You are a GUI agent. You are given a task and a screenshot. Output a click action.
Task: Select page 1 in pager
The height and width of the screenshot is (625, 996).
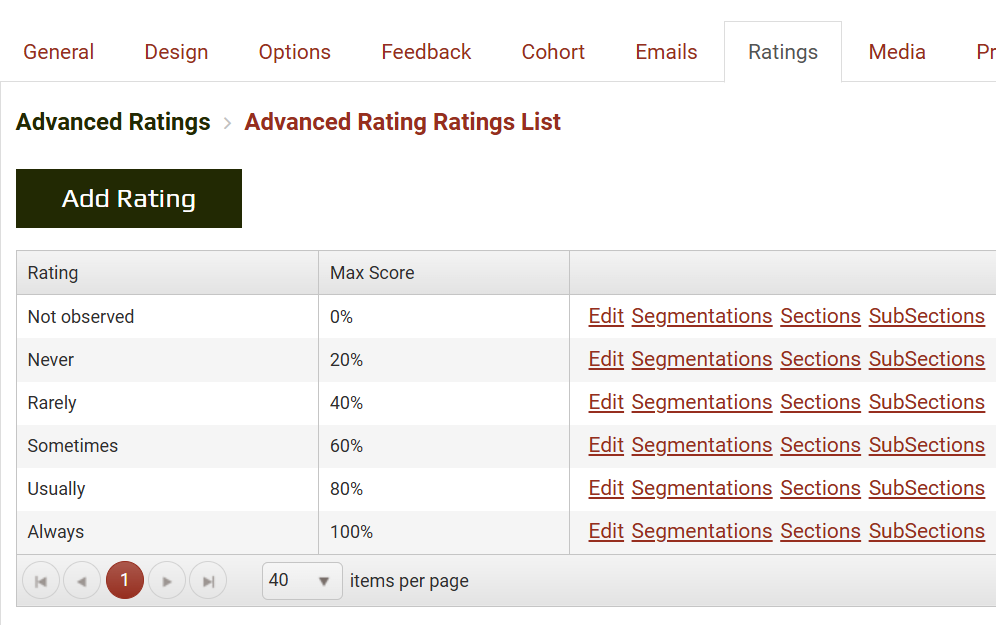[x=125, y=581]
